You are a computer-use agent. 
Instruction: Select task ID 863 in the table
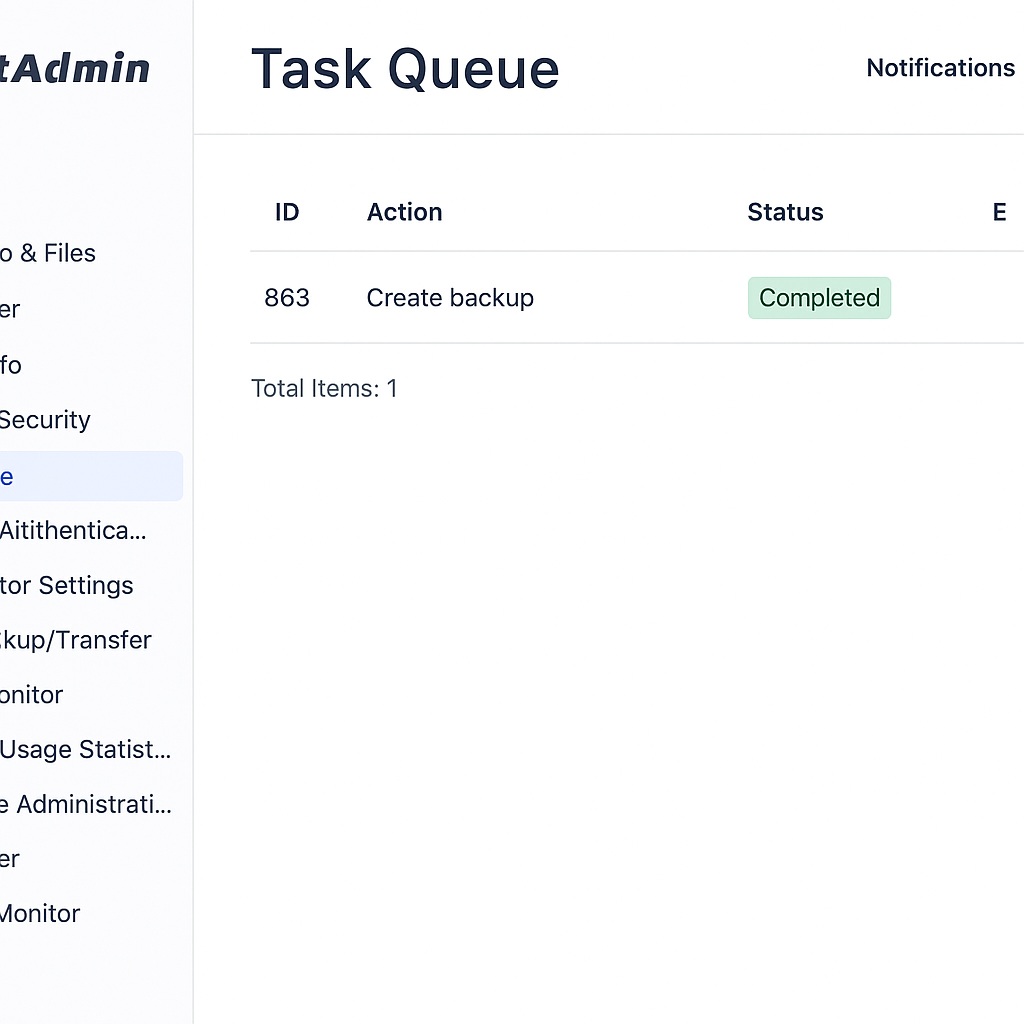(x=287, y=298)
